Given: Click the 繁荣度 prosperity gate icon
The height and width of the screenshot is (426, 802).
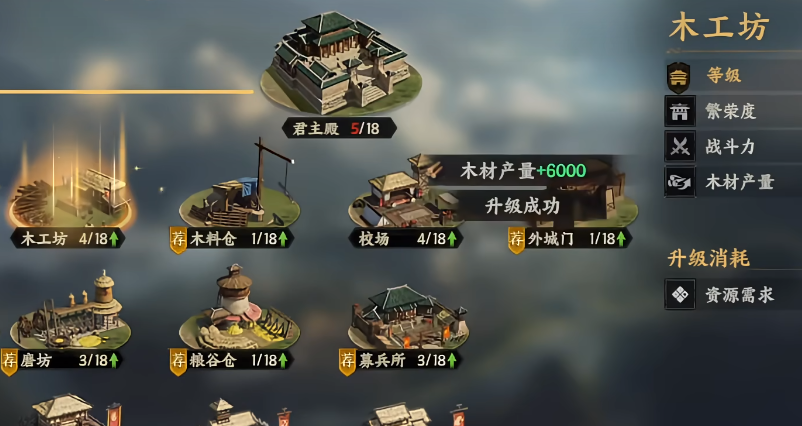Looking at the screenshot, I should (680, 111).
